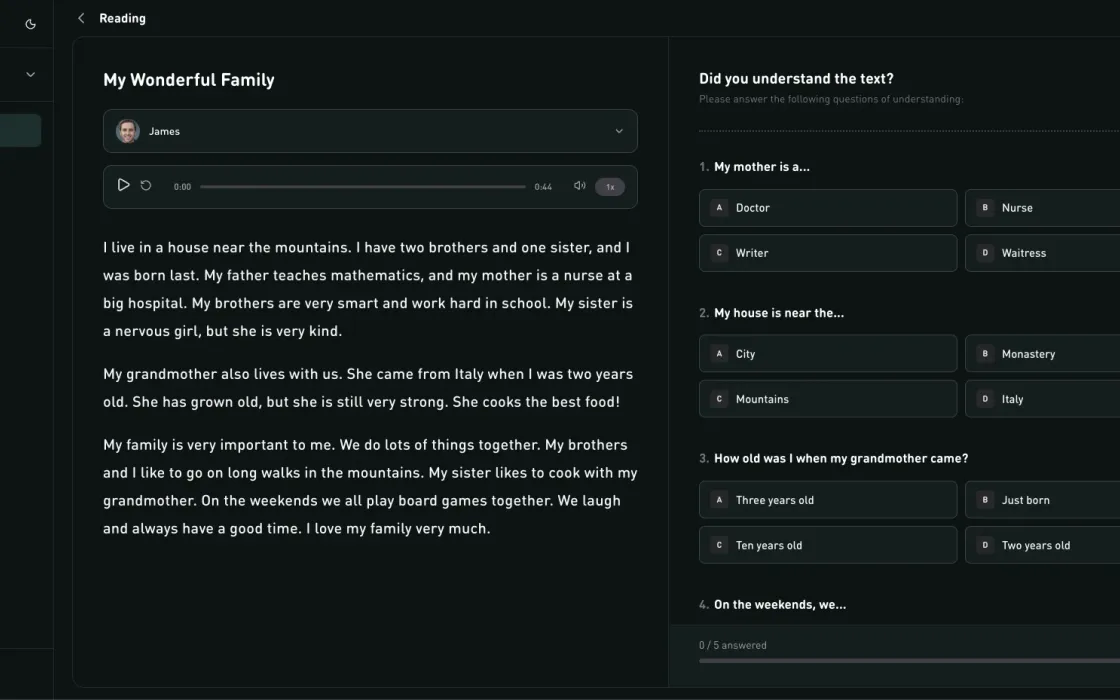Image resolution: width=1120 pixels, height=700 pixels.
Task: Click the paragraph starting My family is very important
Action: pos(370,486)
